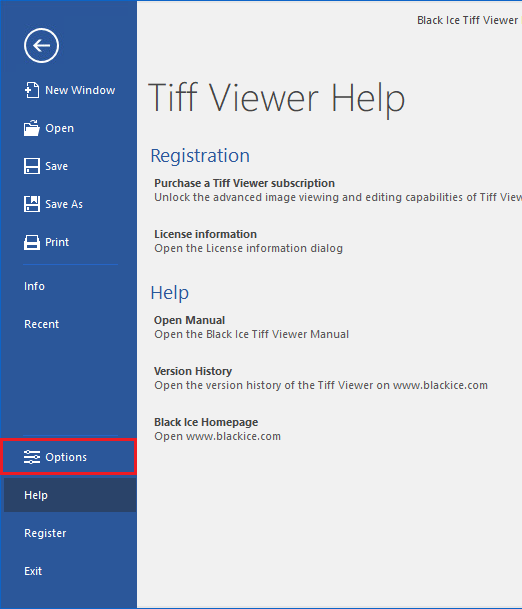Image resolution: width=522 pixels, height=609 pixels.
Task: Click 'Unlock the advanced image viewing' description
Action: (338, 197)
